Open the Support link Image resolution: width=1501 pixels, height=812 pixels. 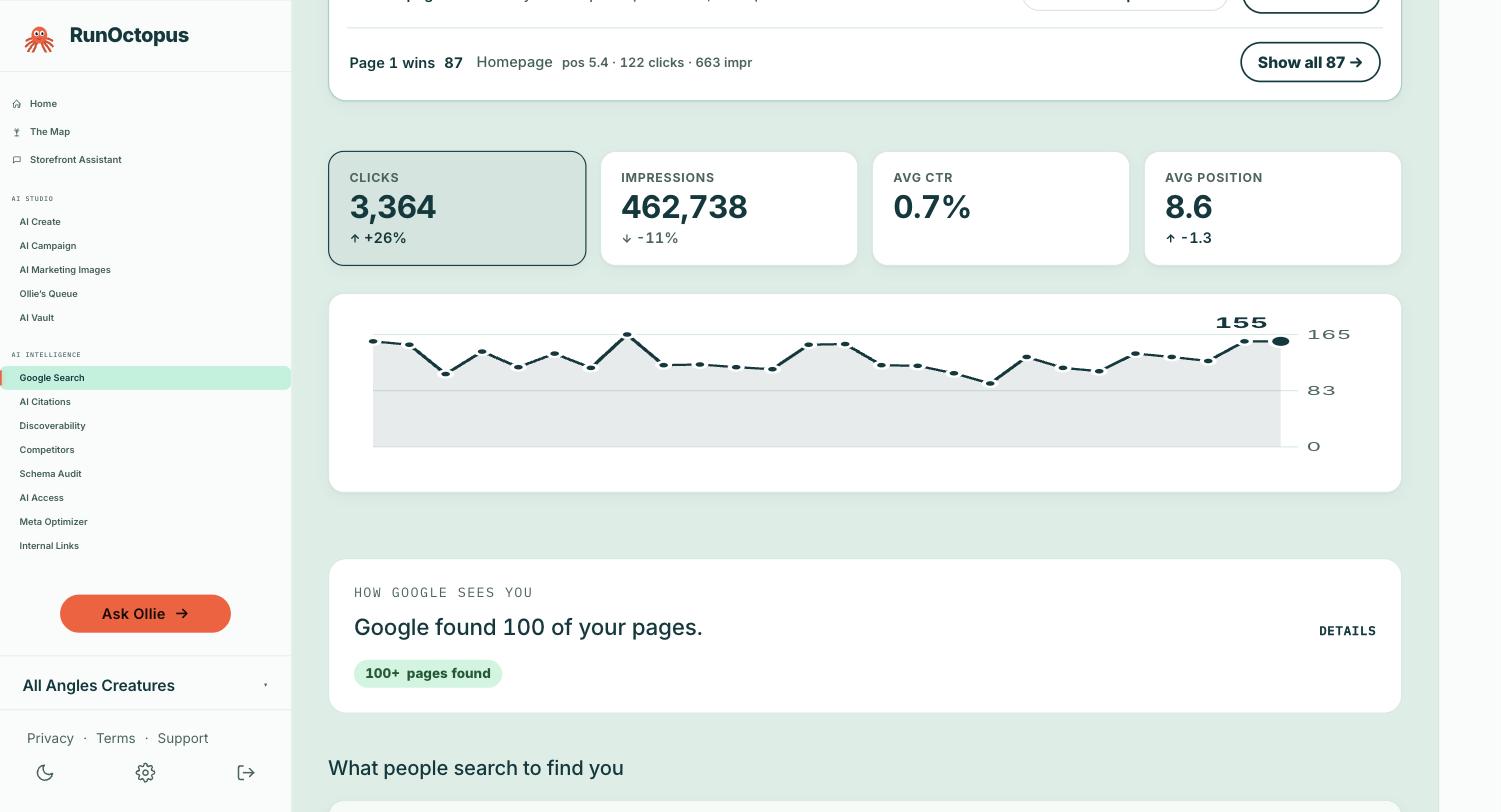tap(183, 738)
